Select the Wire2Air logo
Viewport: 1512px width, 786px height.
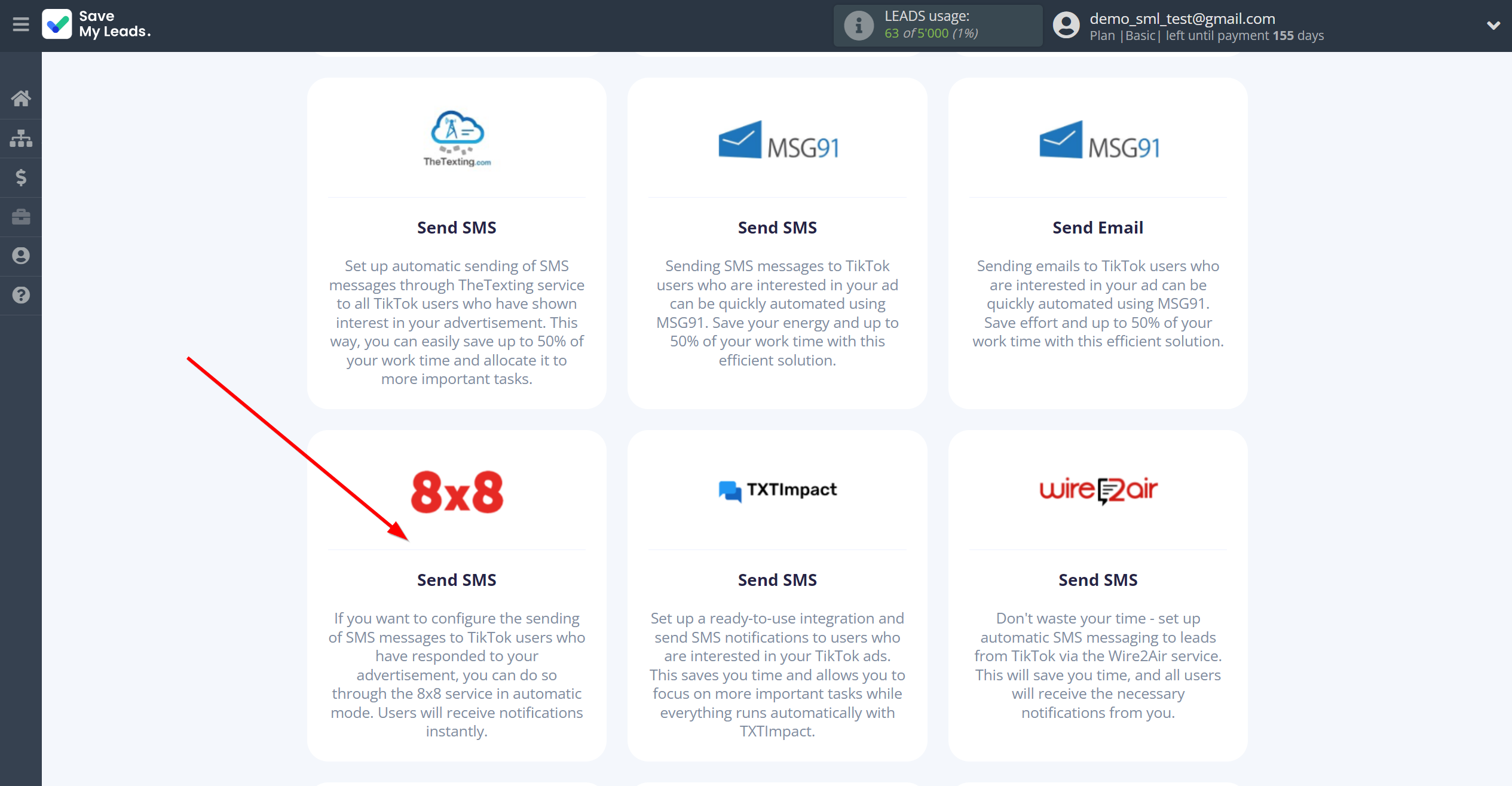(x=1098, y=490)
